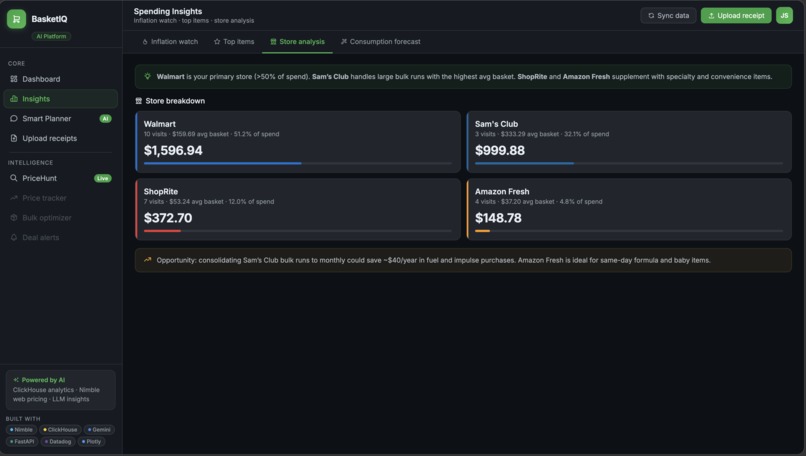Click Upload receipt button
The image size is (806, 456).
click(x=736, y=16)
